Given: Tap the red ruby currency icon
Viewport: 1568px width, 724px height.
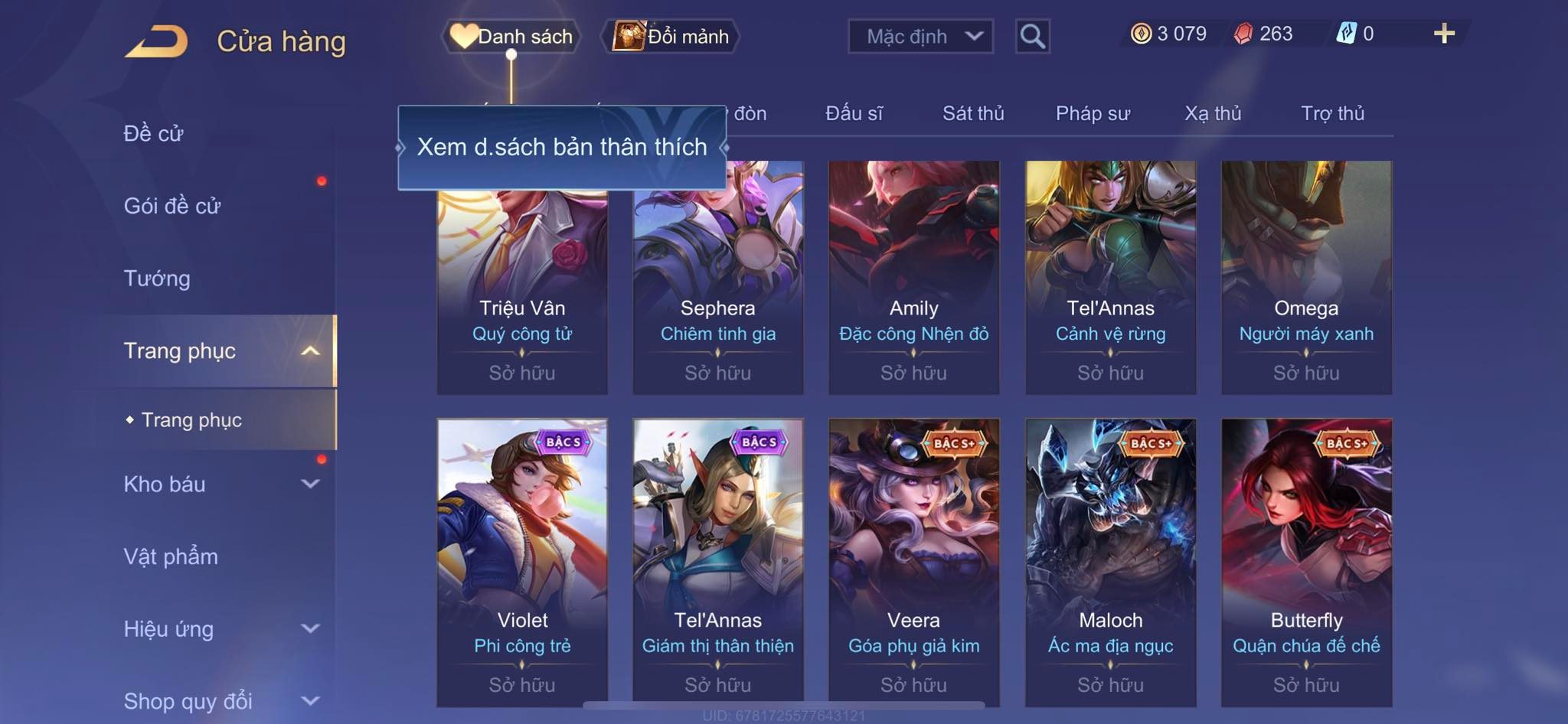Looking at the screenshot, I should tap(1243, 34).
